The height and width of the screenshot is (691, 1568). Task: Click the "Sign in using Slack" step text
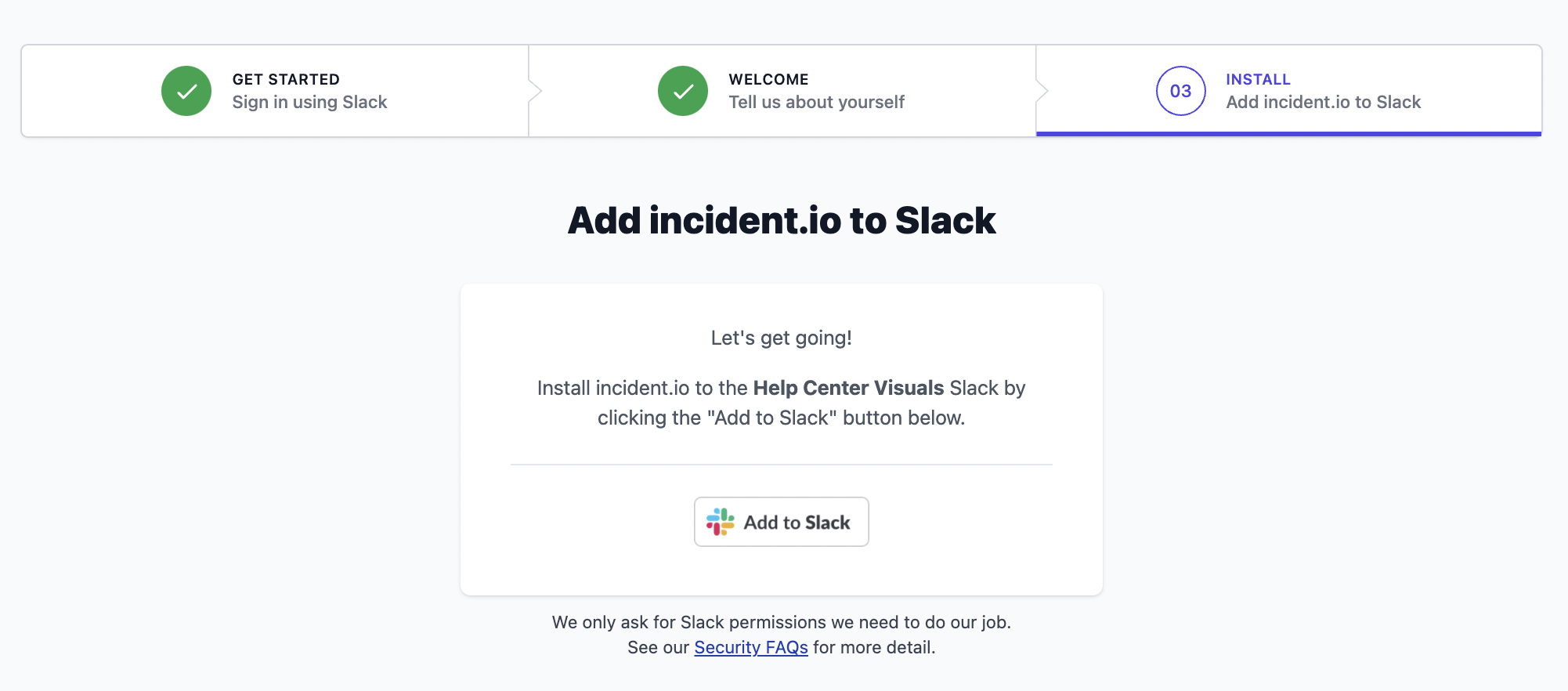point(309,103)
